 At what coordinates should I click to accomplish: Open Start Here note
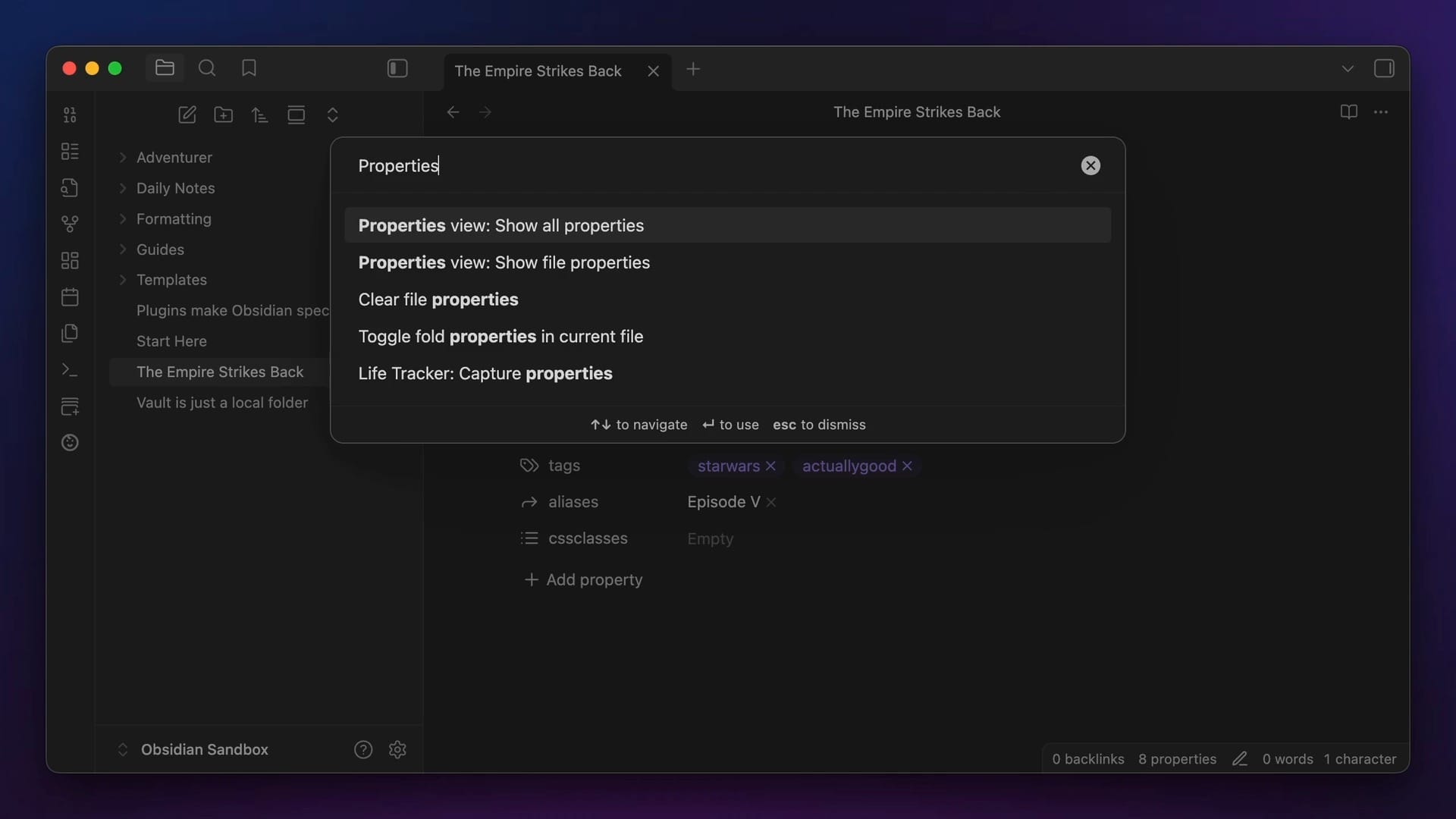[171, 341]
